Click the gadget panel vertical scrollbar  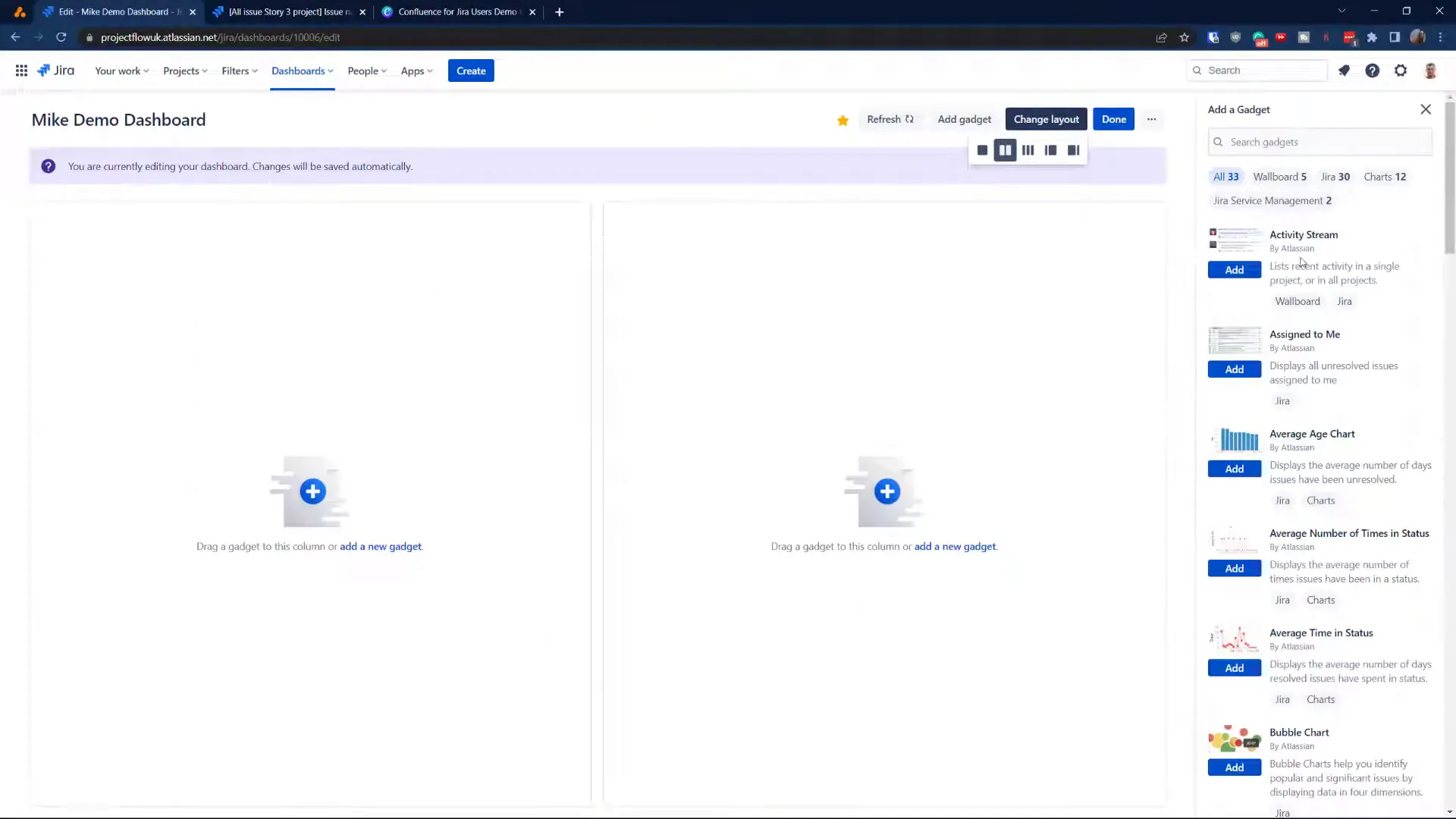[x=1450, y=178]
